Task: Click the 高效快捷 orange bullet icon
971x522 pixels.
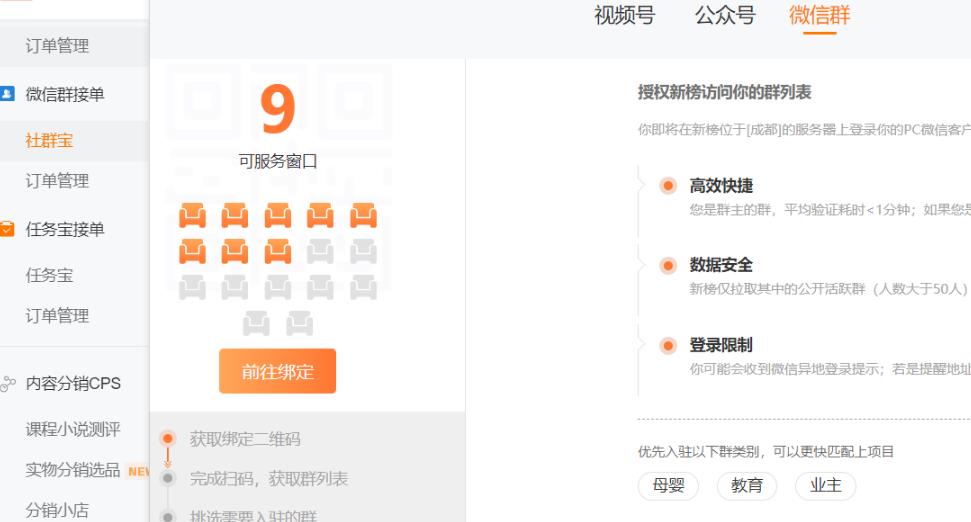Action: [x=668, y=186]
